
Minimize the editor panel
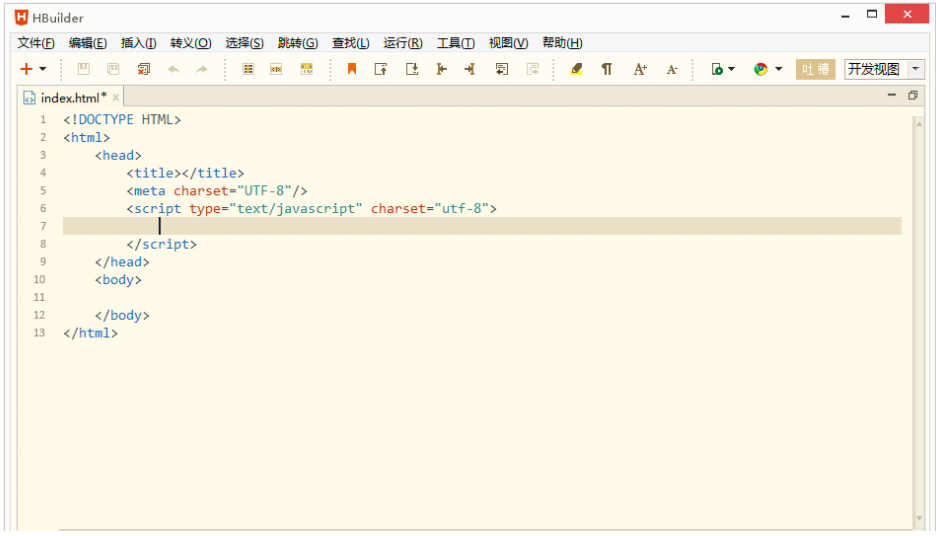892,95
